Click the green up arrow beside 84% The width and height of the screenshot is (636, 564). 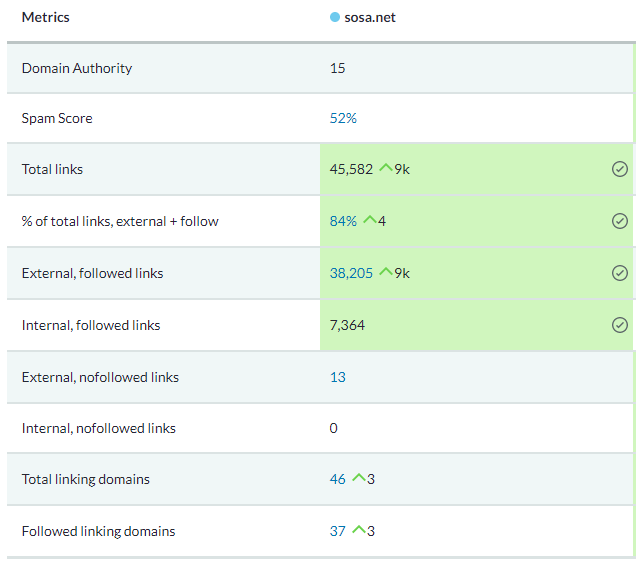370,219
